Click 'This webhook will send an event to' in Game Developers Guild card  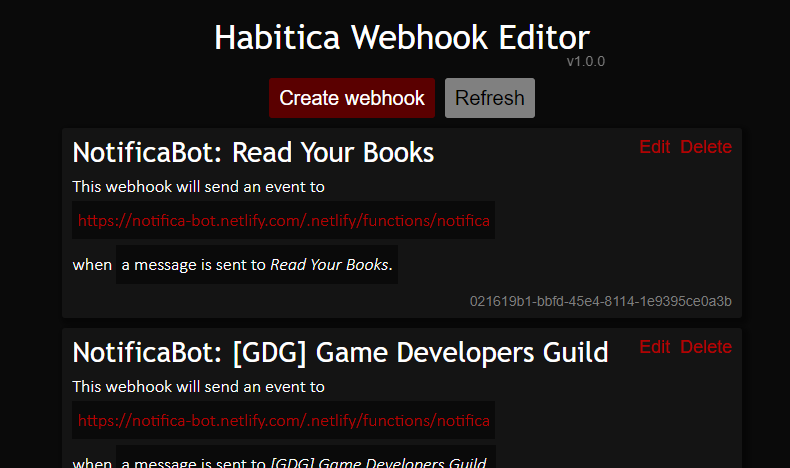pos(199,387)
